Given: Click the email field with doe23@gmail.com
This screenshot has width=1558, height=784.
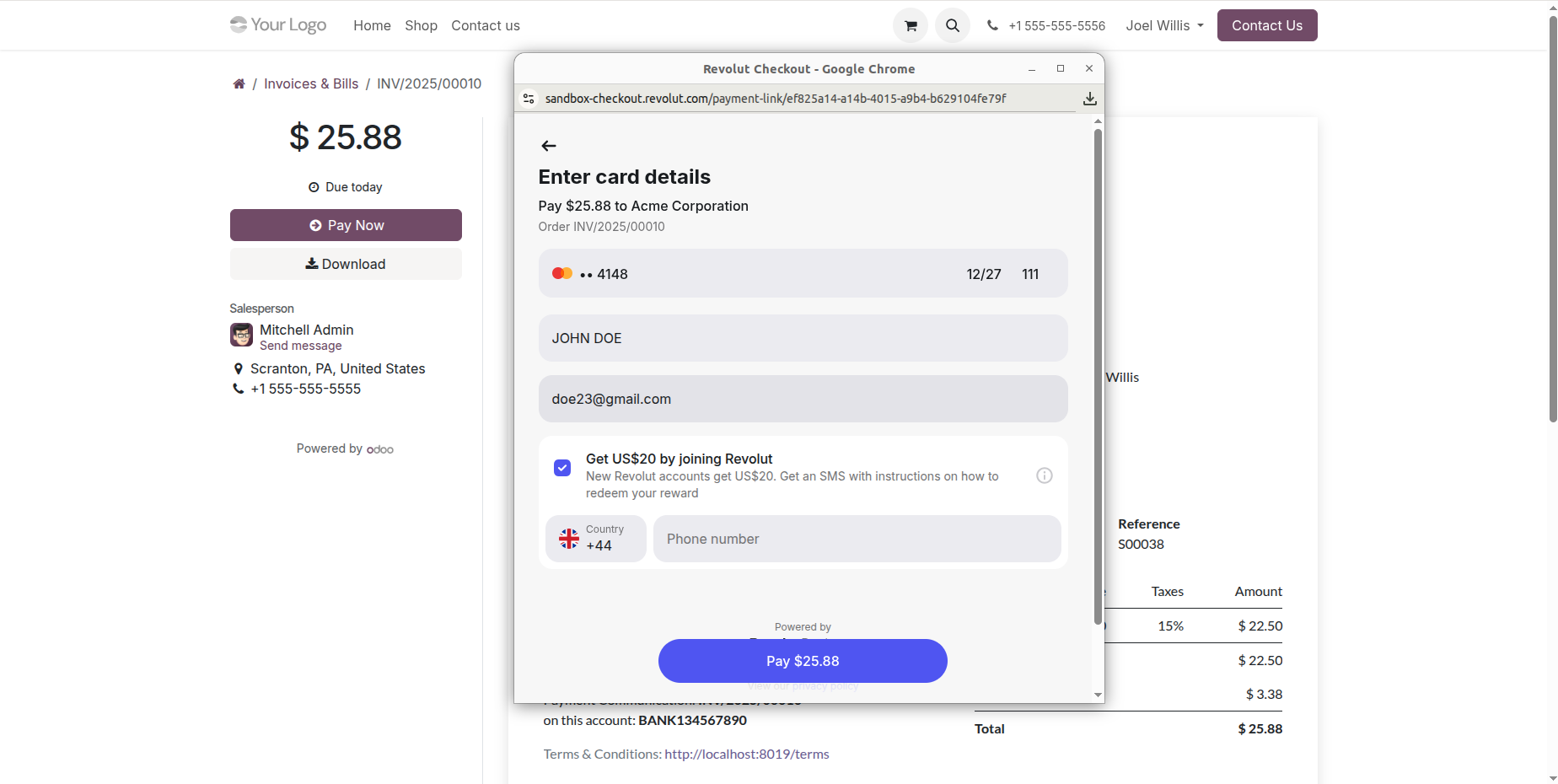Looking at the screenshot, I should point(803,399).
